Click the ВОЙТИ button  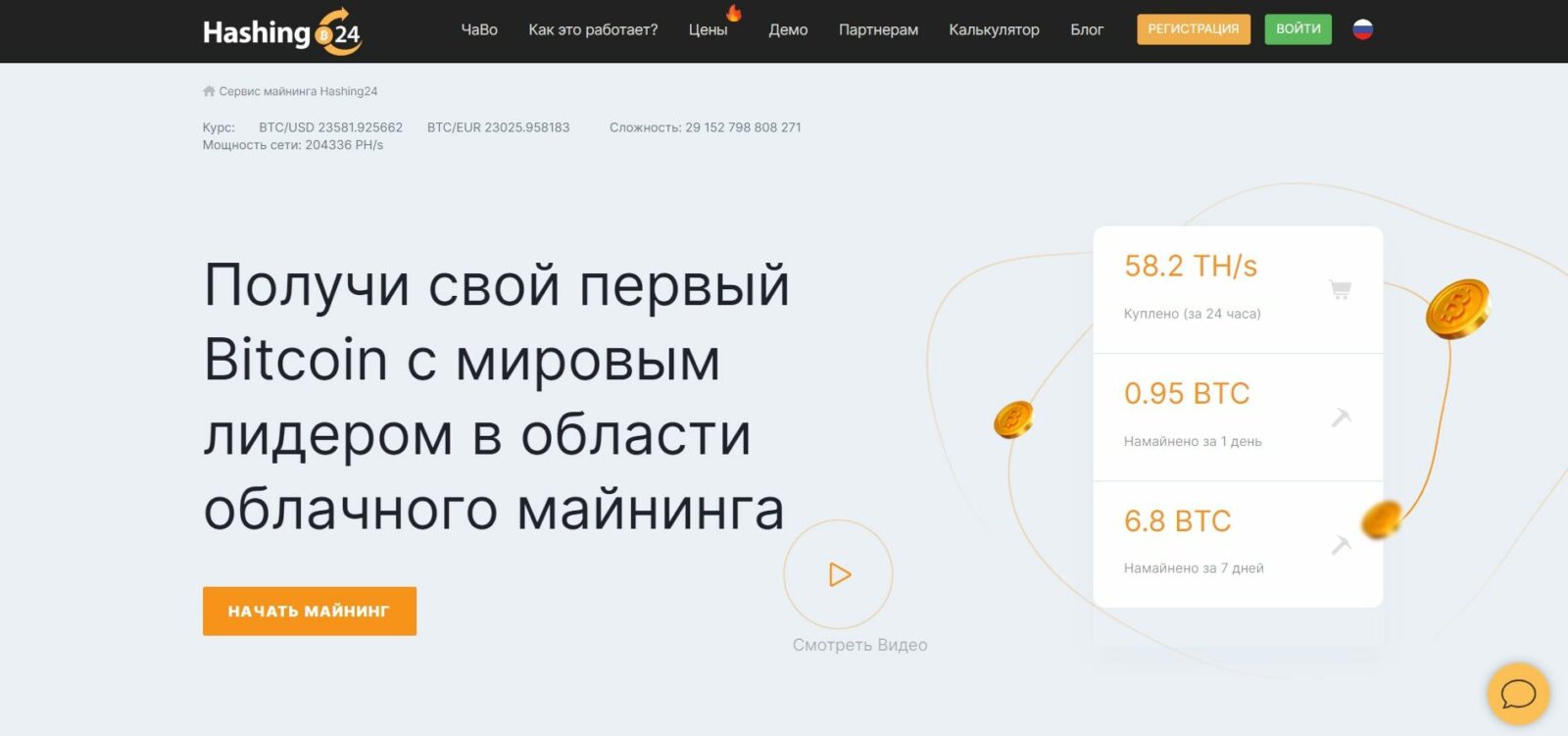coord(1298,29)
